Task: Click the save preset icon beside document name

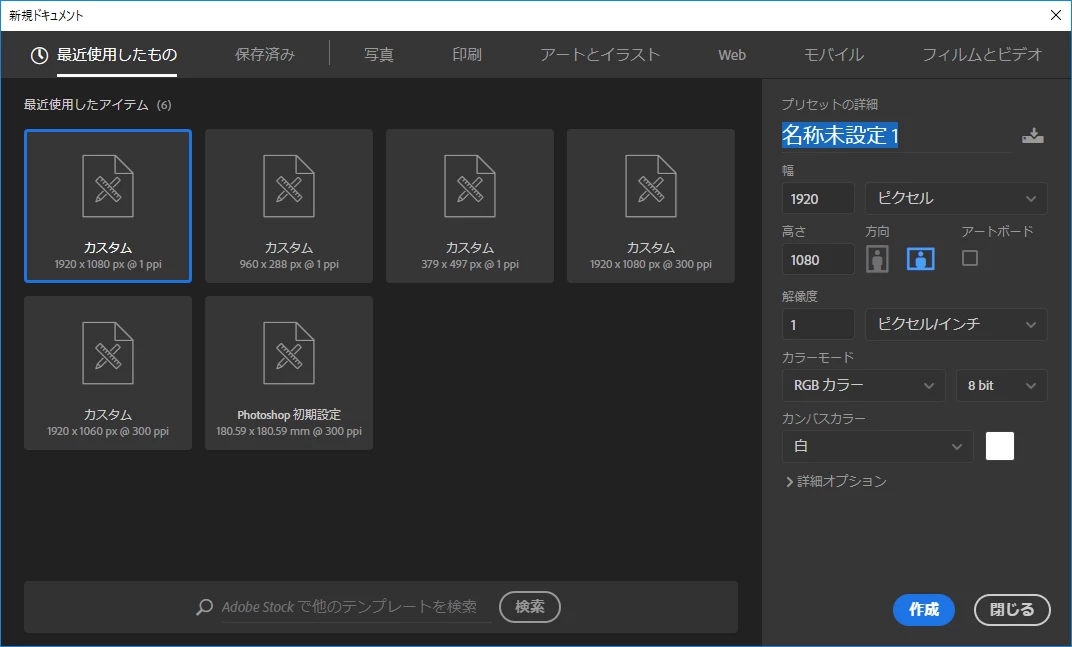Action: click(x=1032, y=135)
